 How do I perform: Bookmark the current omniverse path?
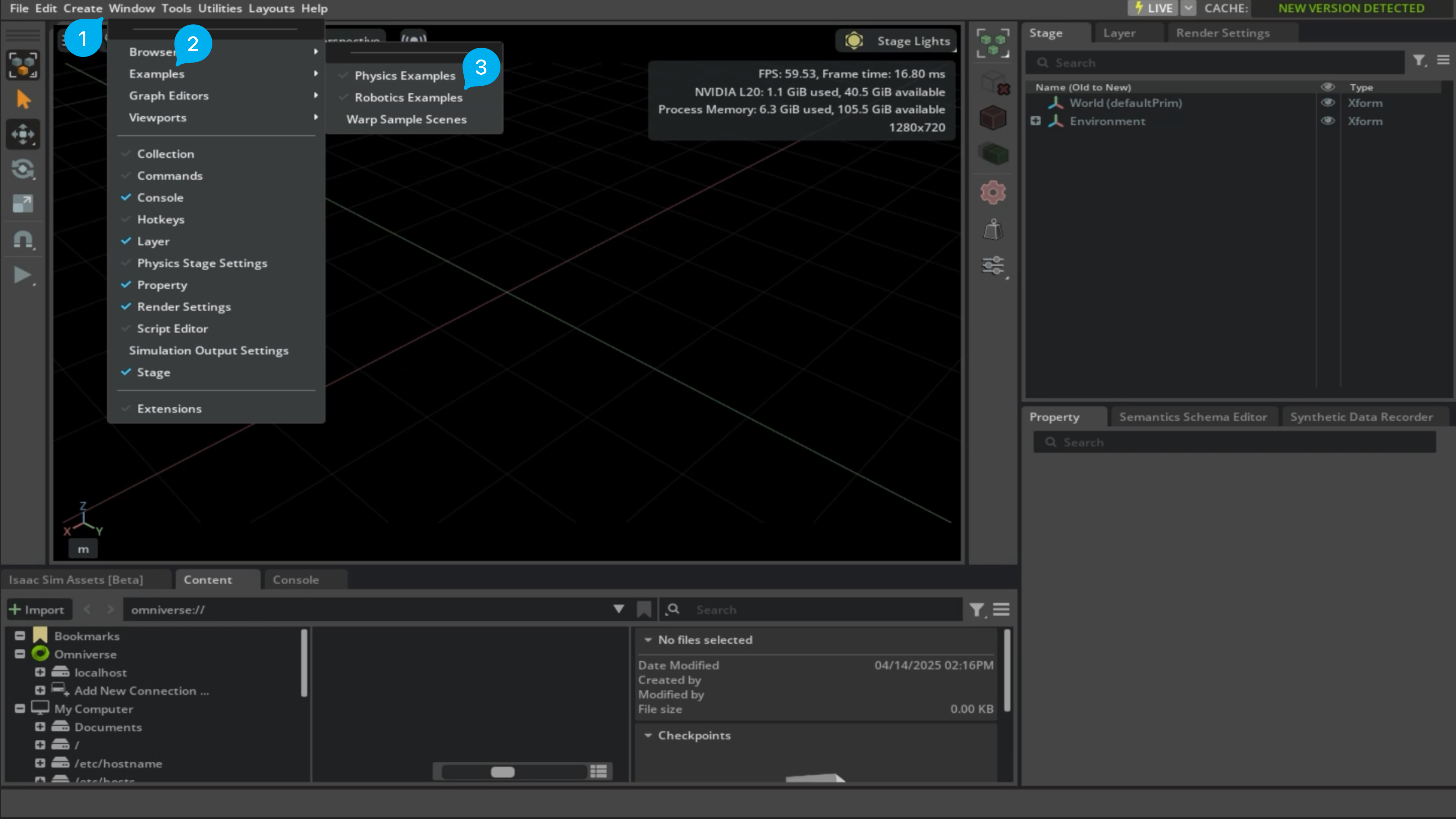click(644, 609)
